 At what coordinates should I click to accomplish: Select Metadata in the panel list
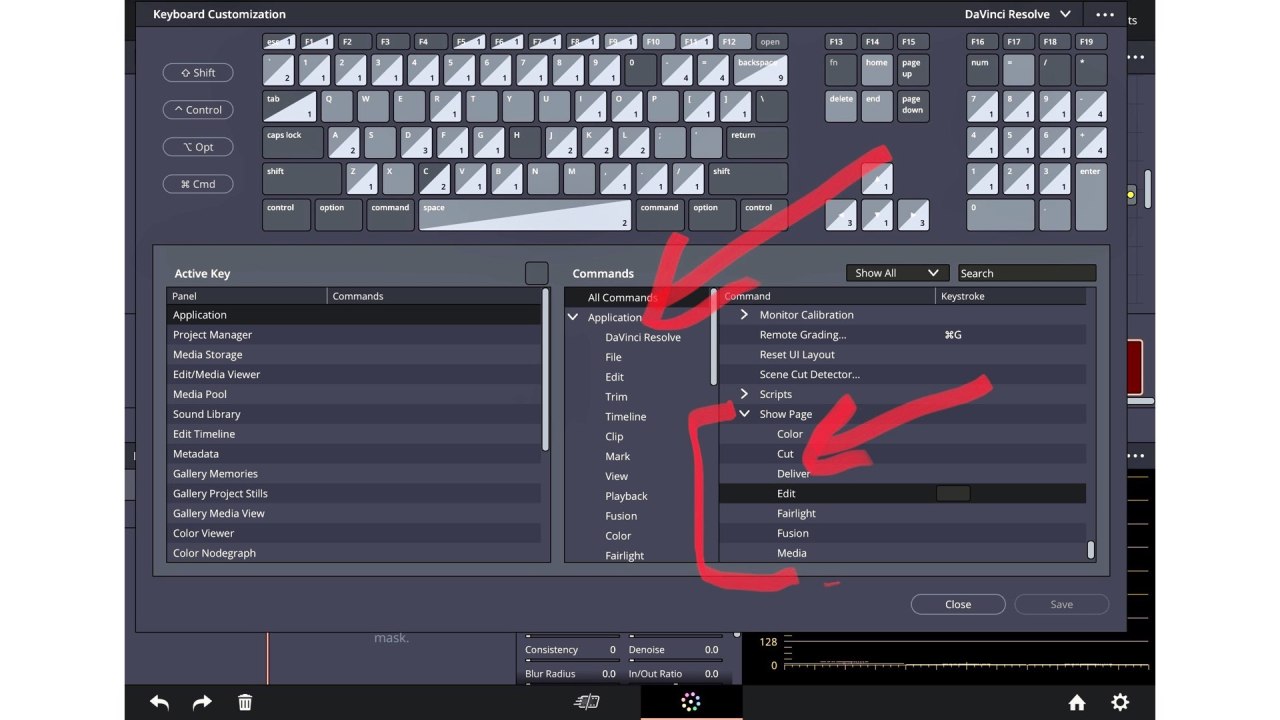[x=354, y=454]
